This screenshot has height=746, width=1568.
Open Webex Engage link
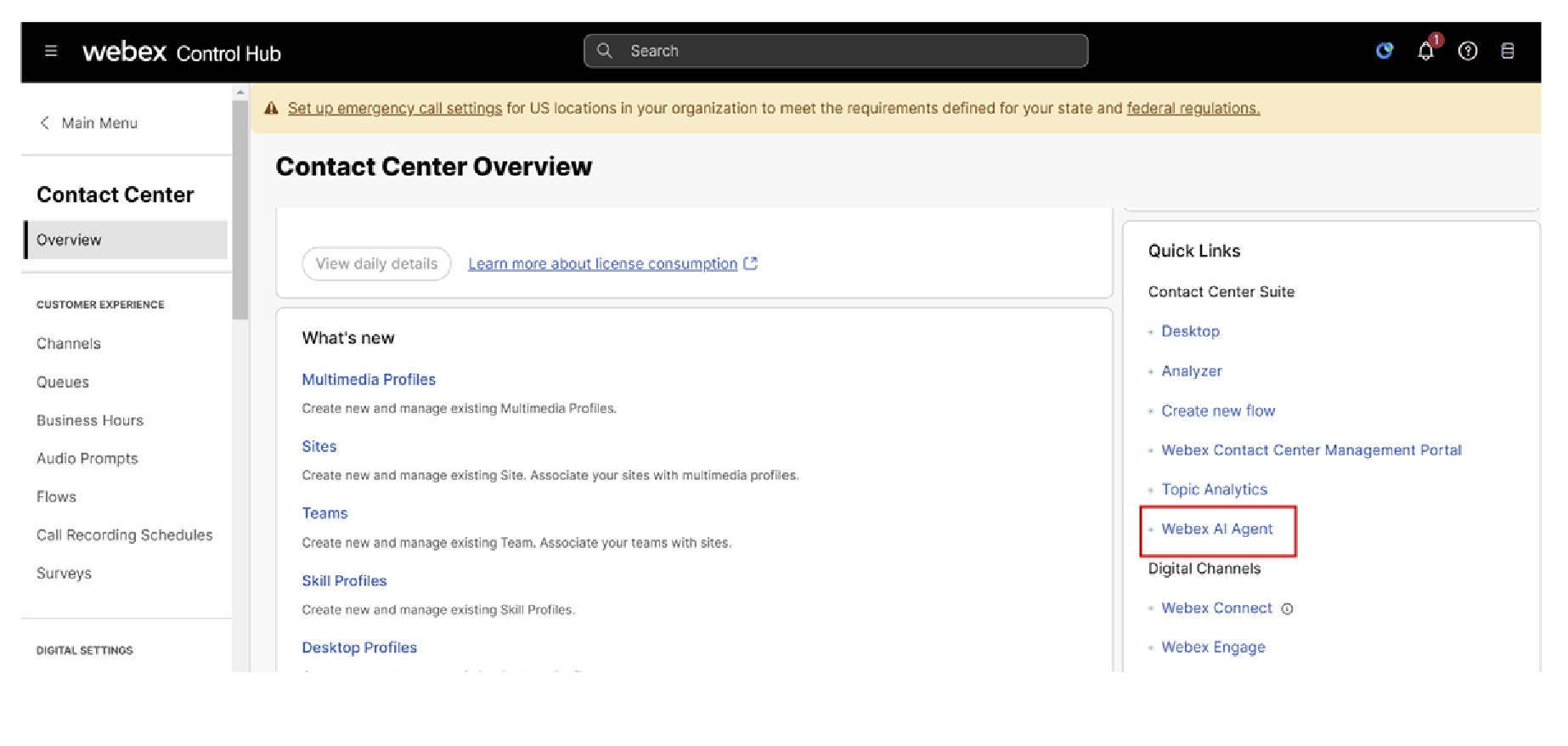[x=1213, y=647]
